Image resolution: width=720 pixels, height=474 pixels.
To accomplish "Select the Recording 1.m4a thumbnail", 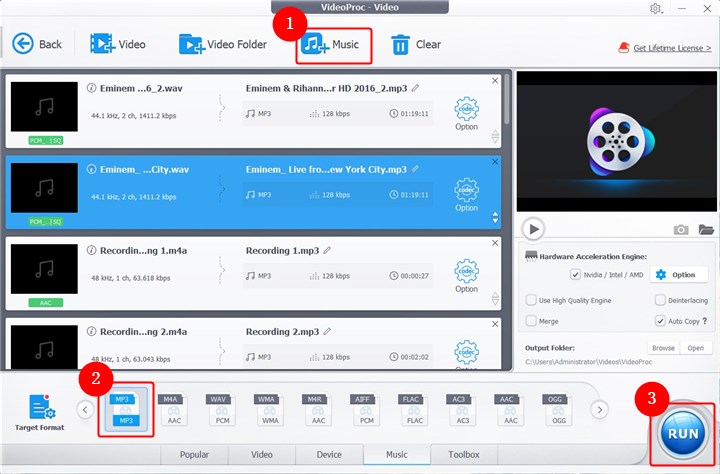I will pyautogui.click(x=44, y=269).
